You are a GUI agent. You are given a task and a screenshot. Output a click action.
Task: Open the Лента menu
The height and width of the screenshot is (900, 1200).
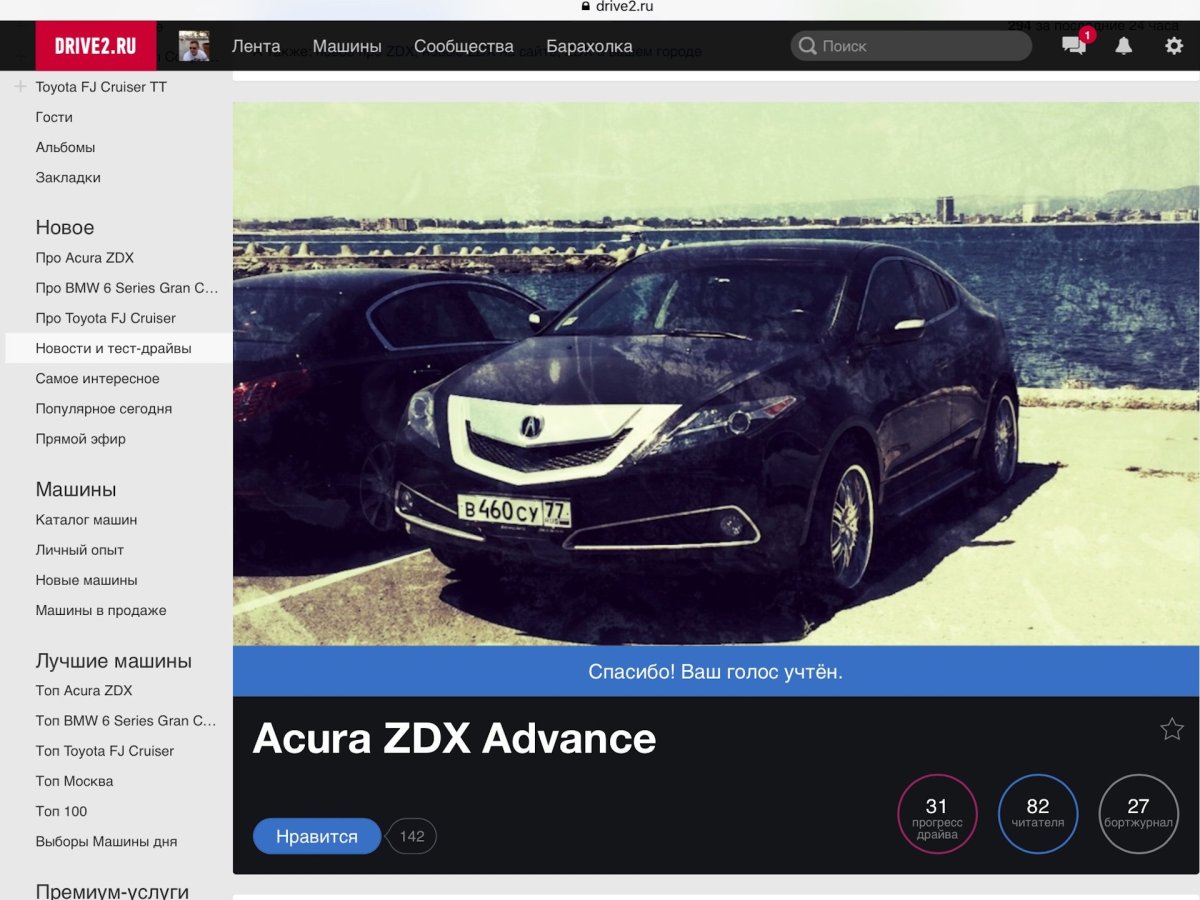256,46
